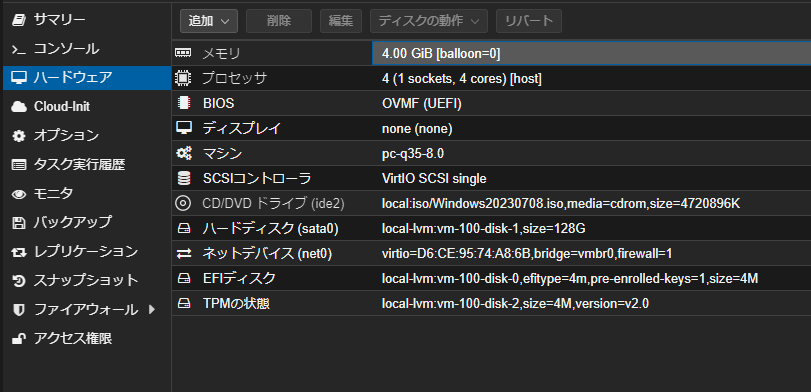Select the EFIディスク label
This screenshot has width=811, height=392.
pos(239,279)
